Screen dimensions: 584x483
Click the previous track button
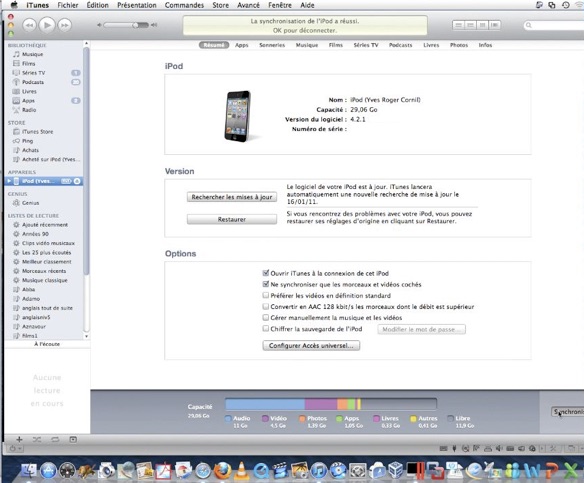(x=29, y=25)
